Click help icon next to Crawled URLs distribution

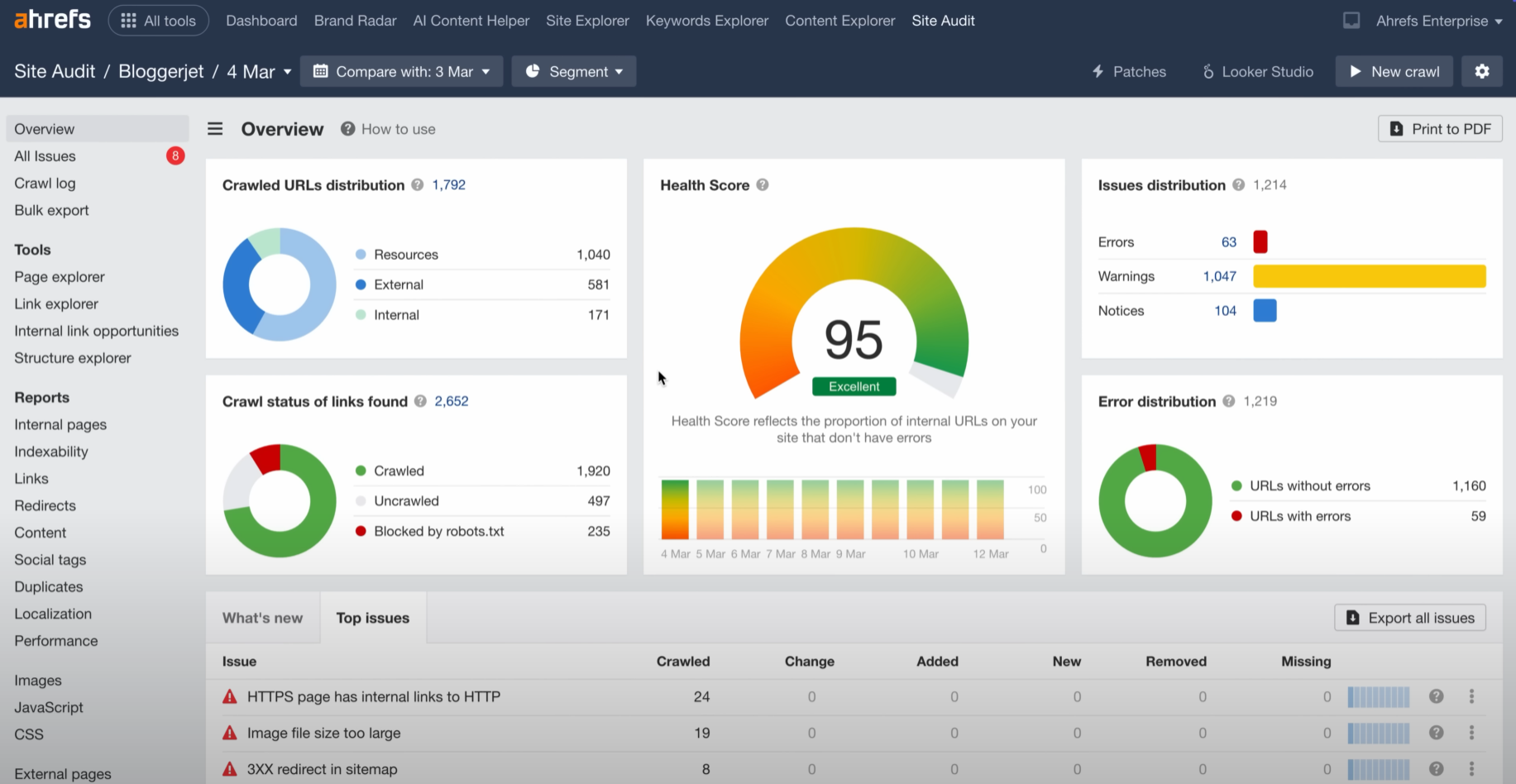[418, 185]
